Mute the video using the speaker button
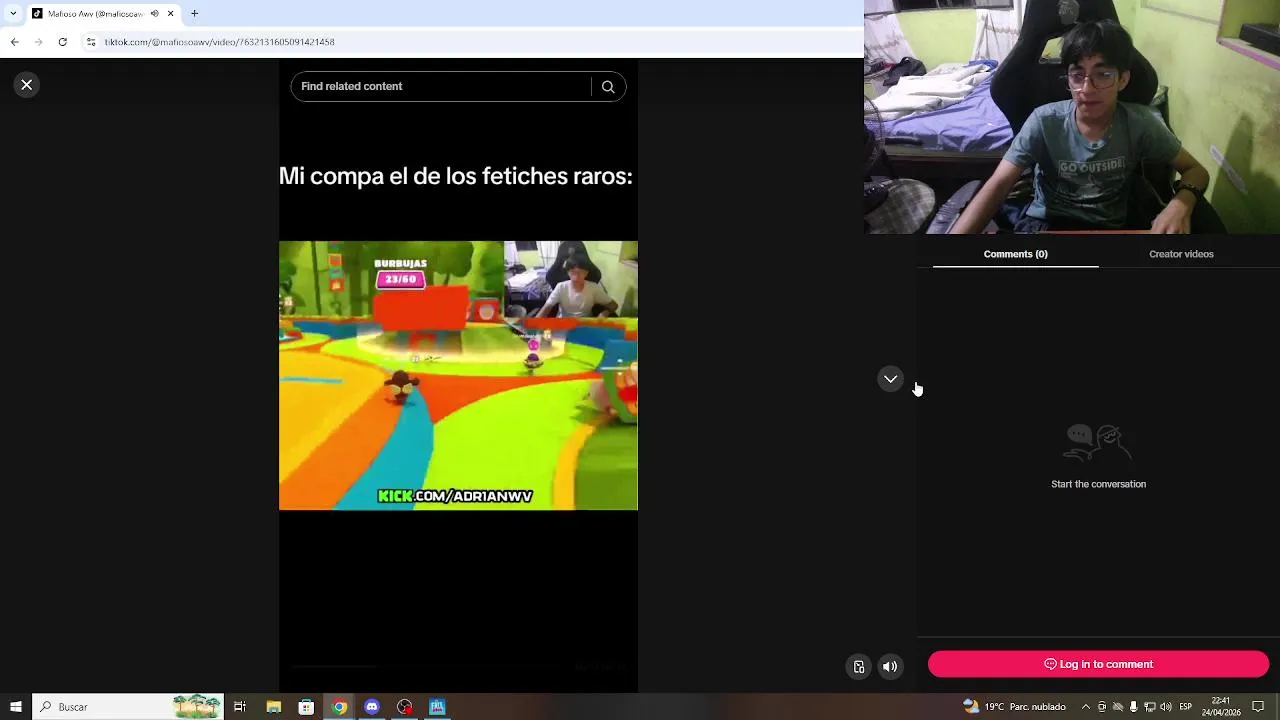 [x=890, y=667]
